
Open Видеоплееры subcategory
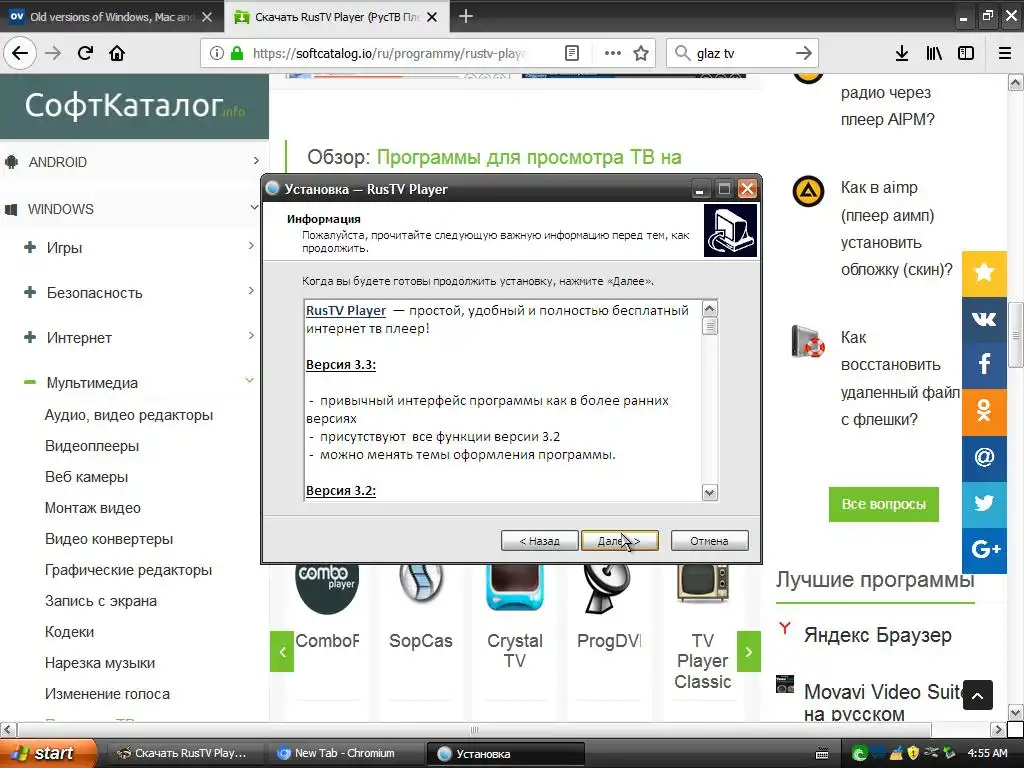point(92,446)
